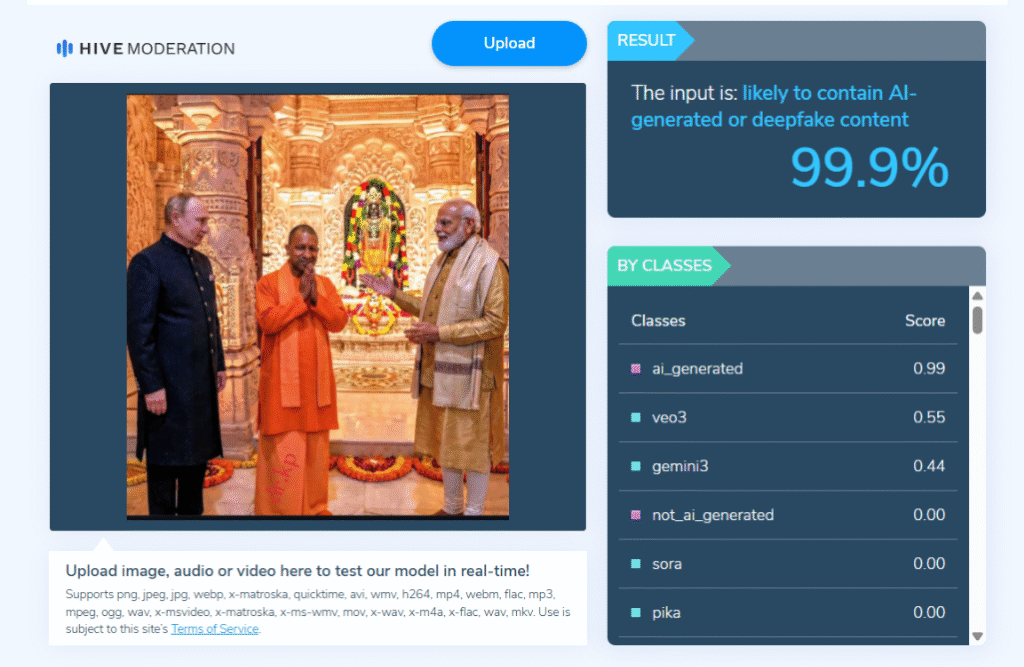The height and width of the screenshot is (667, 1024).
Task: Open the Terms of Service link
Action: (x=215, y=629)
